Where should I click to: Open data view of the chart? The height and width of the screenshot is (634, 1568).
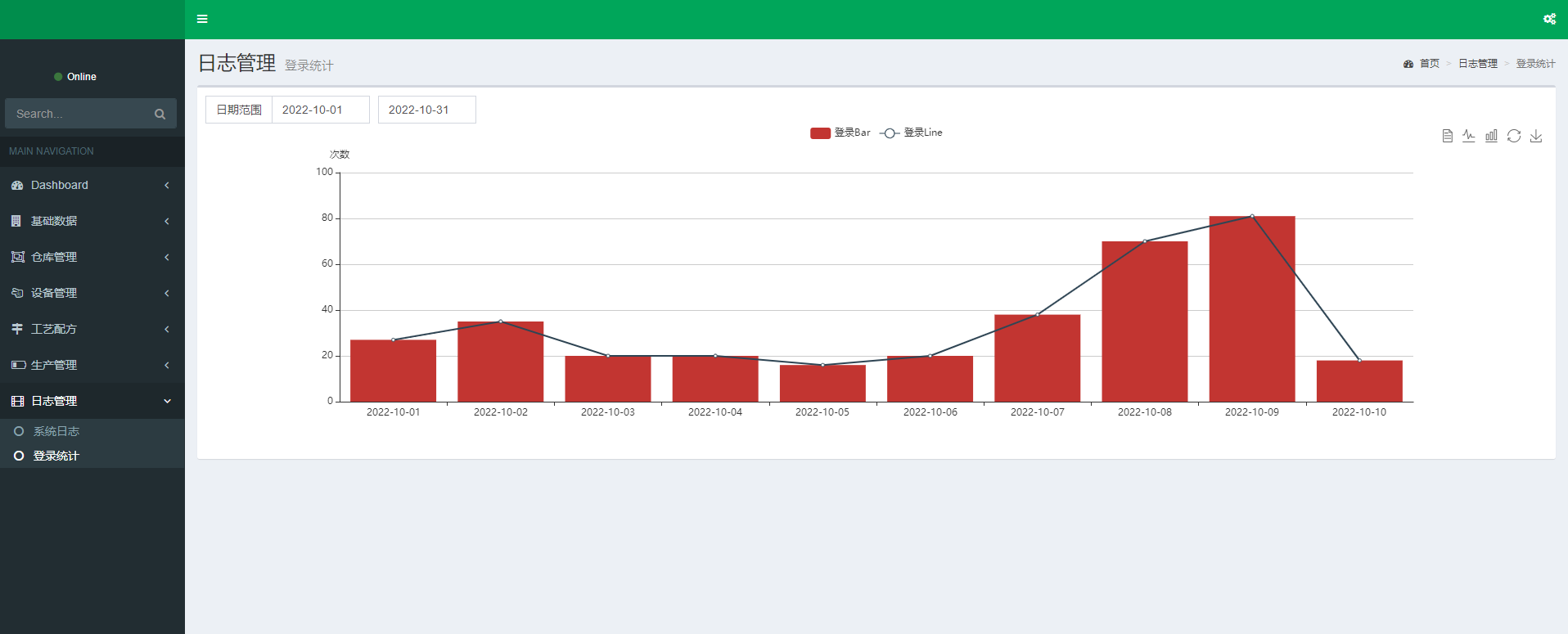(1447, 136)
